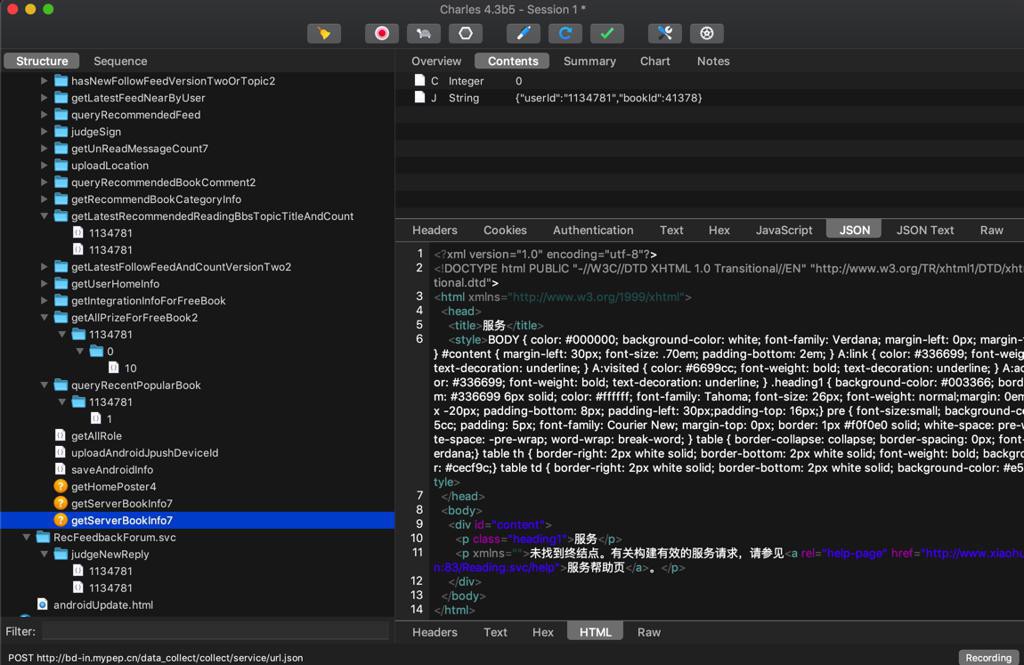Repeat the selected request with refresh icon

coord(564,33)
